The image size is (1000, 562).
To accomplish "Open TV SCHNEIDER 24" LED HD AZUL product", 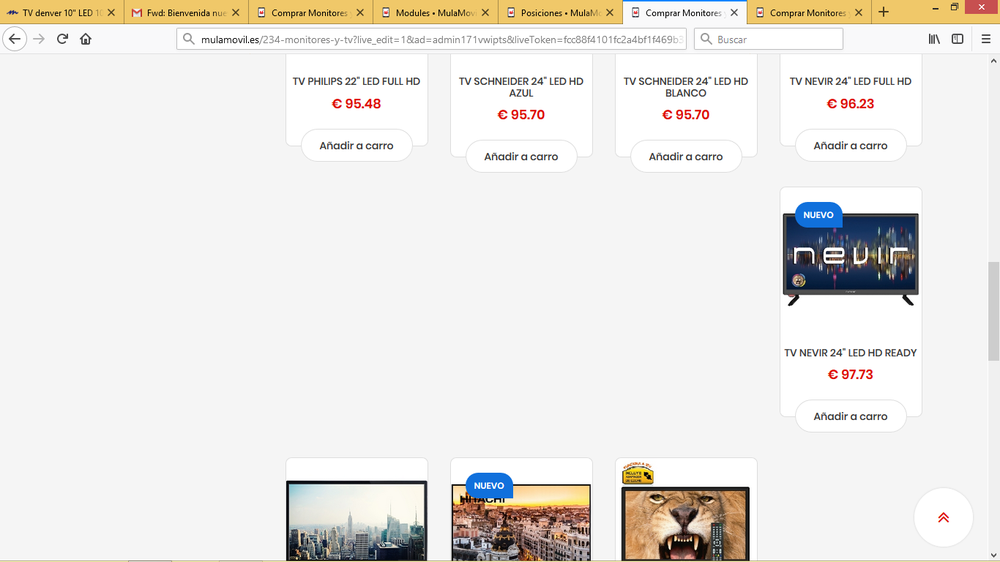I will coord(521,87).
